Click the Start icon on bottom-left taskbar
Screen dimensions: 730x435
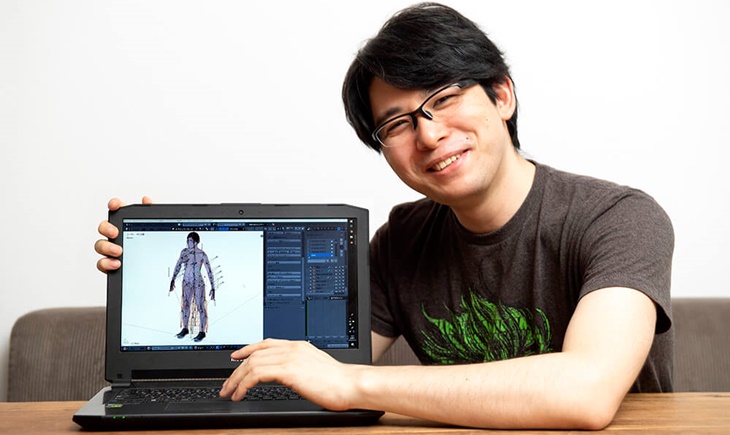pyautogui.click(x=125, y=348)
